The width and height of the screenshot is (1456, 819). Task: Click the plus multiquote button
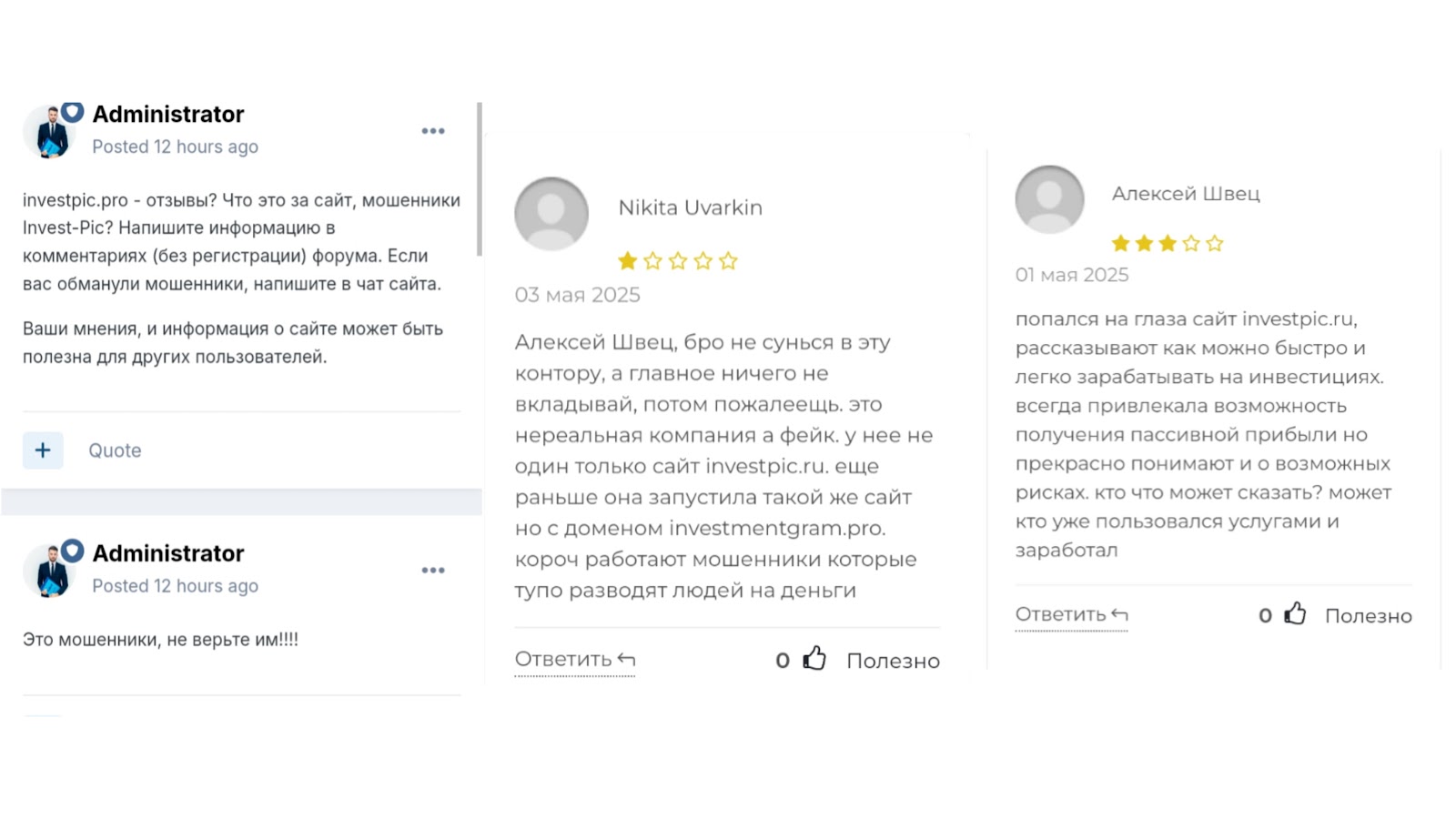[43, 450]
